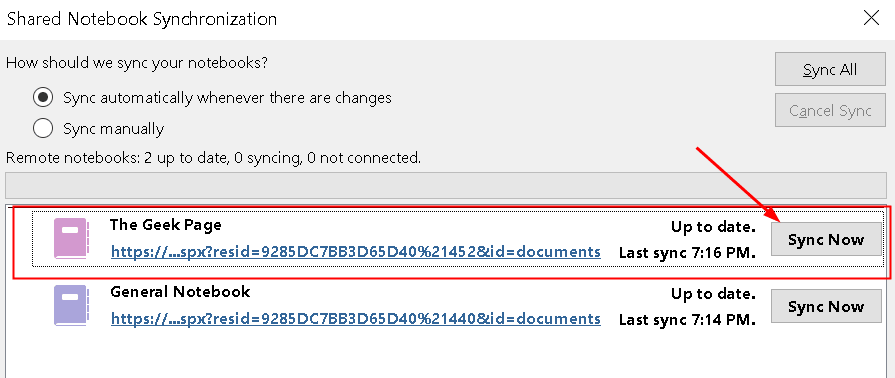The height and width of the screenshot is (378, 895).
Task: Click the Sync All button
Action: coord(829,70)
